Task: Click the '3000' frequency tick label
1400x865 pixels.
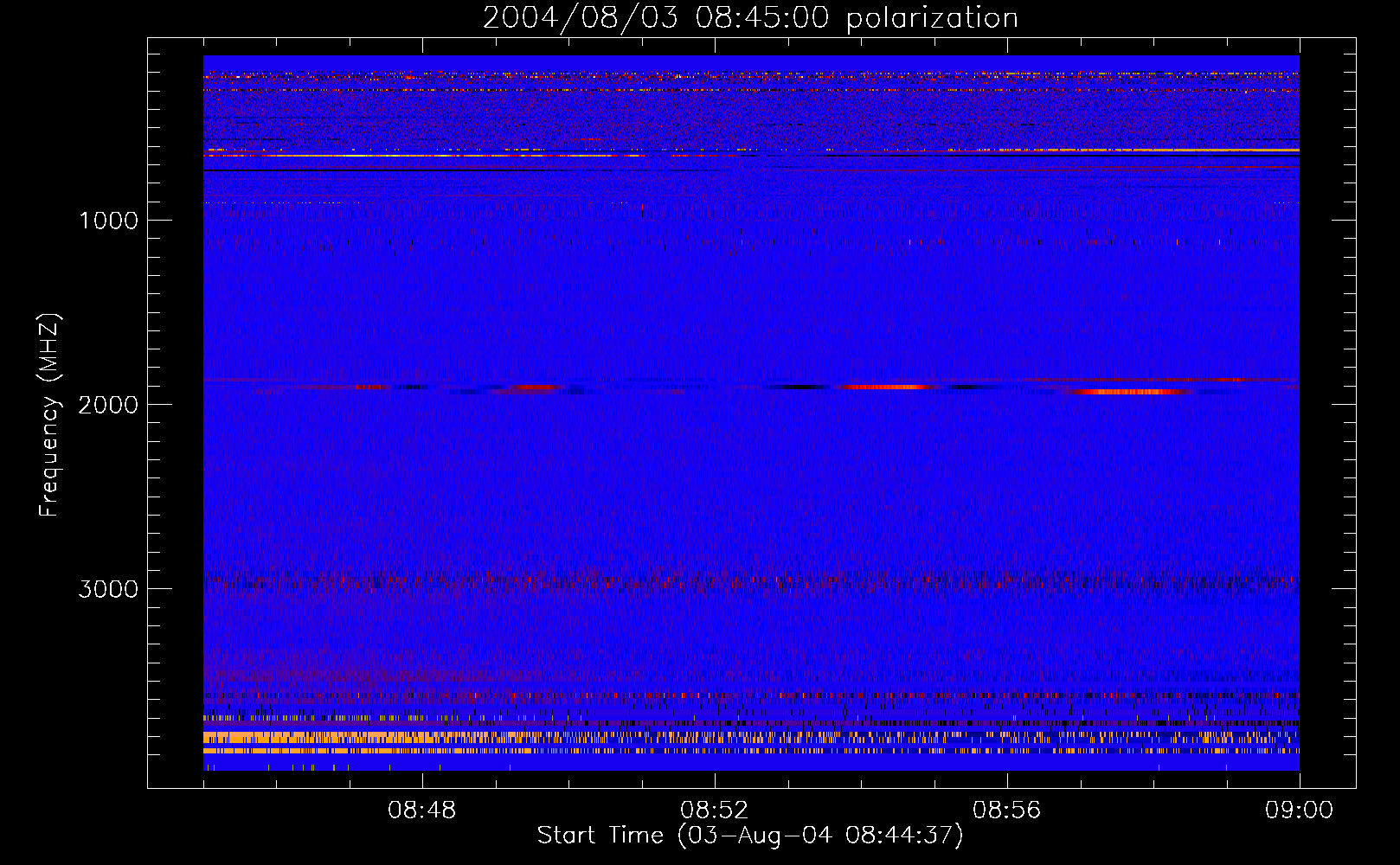Action: click(108, 589)
